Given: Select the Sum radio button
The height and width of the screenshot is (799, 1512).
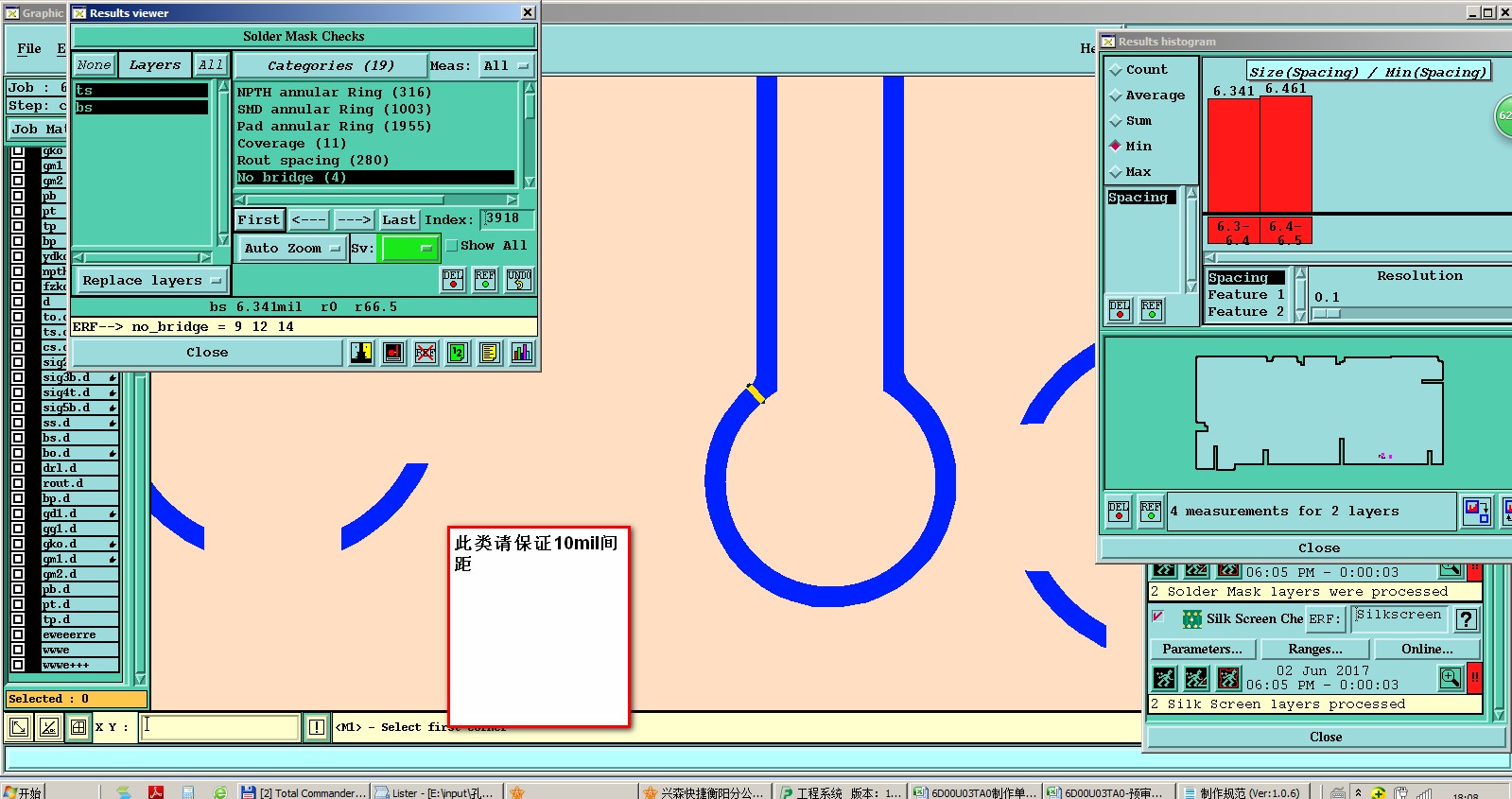Looking at the screenshot, I should coord(1116,121).
